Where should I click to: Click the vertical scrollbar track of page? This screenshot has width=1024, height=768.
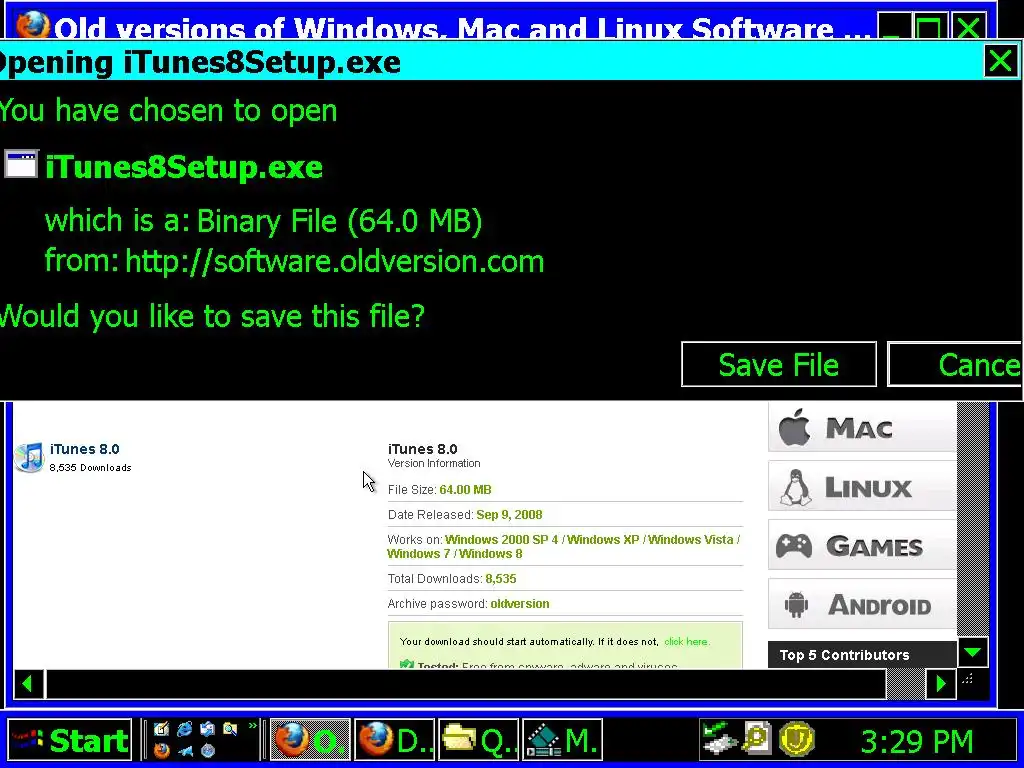(x=973, y=520)
